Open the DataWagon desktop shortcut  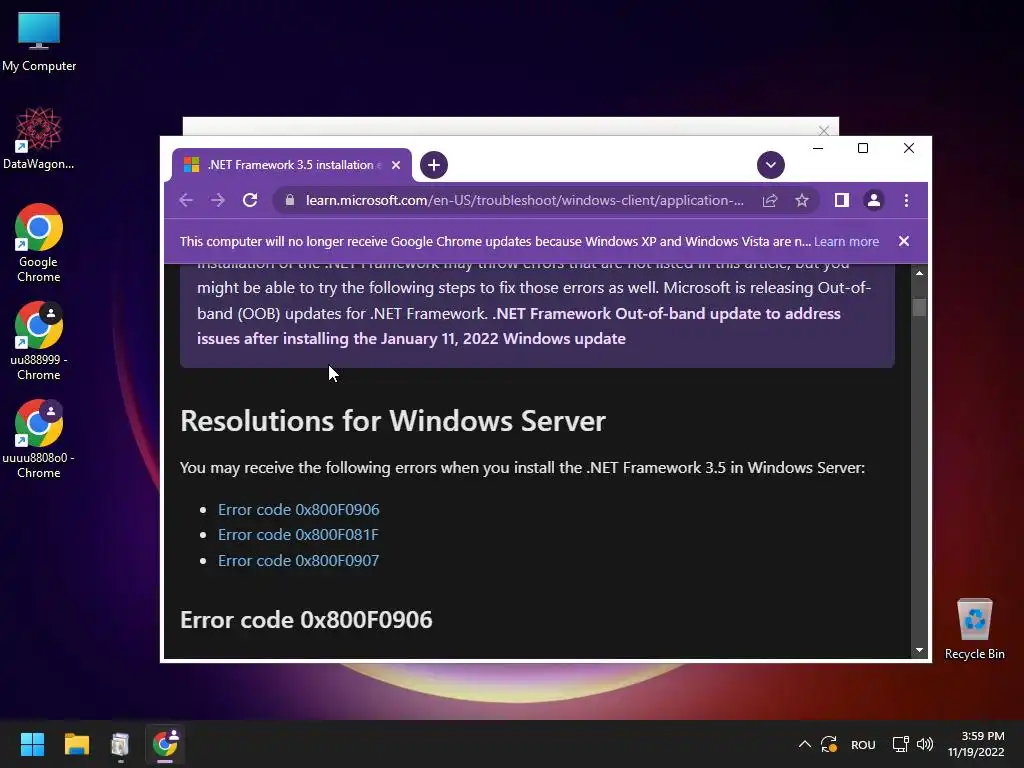pyautogui.click(x=39, y=138)
